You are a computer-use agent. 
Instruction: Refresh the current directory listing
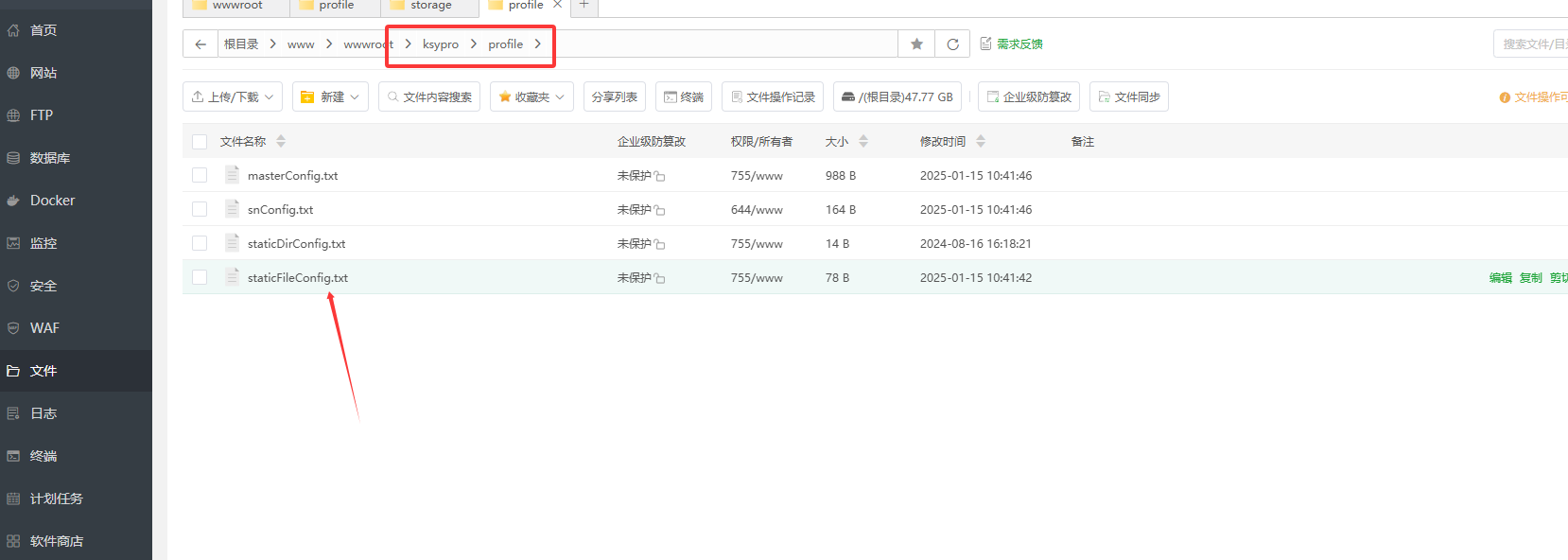952,44
